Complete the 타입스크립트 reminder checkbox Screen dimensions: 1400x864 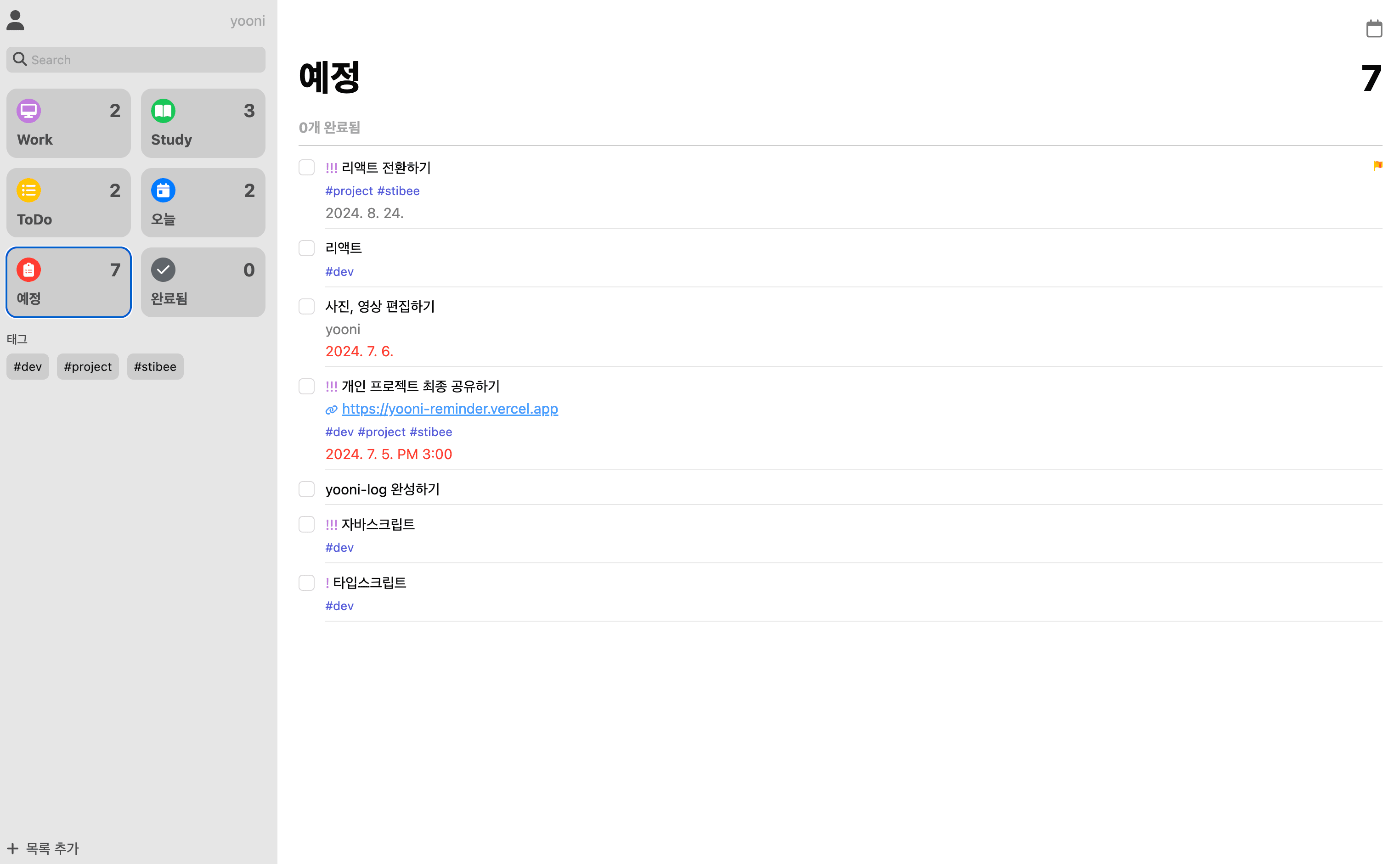click(306, 582)
